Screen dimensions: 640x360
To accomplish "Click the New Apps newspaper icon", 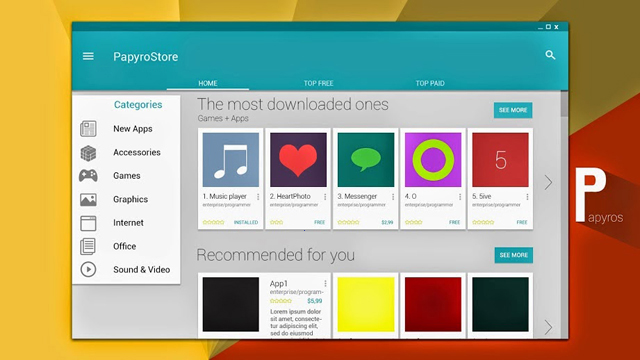I will click(88, 129).
